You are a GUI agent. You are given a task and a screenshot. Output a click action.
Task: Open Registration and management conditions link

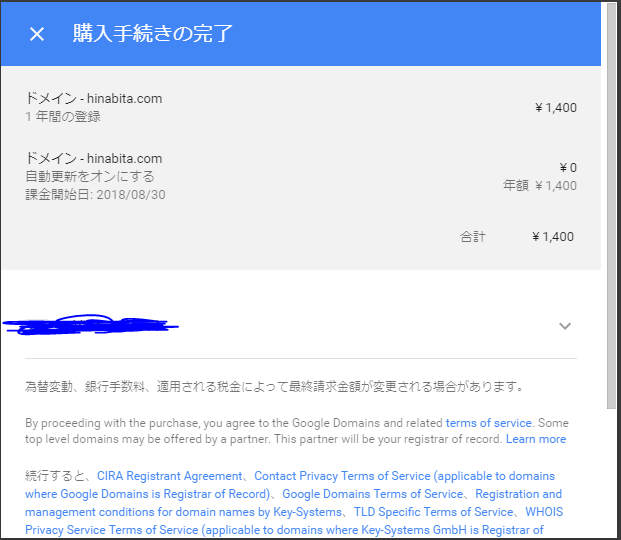pos(293,503)
